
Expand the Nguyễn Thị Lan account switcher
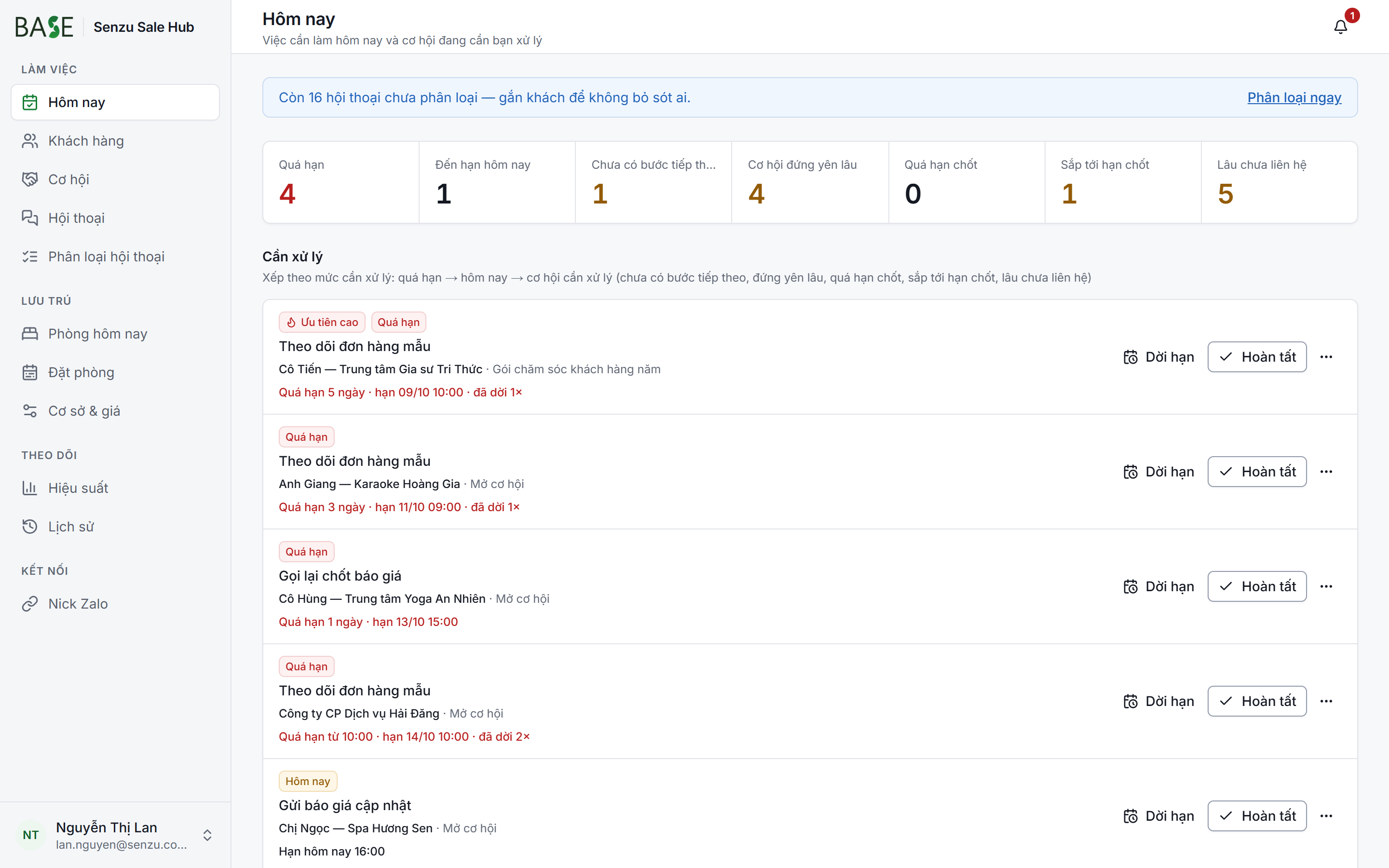click(207, 835)
